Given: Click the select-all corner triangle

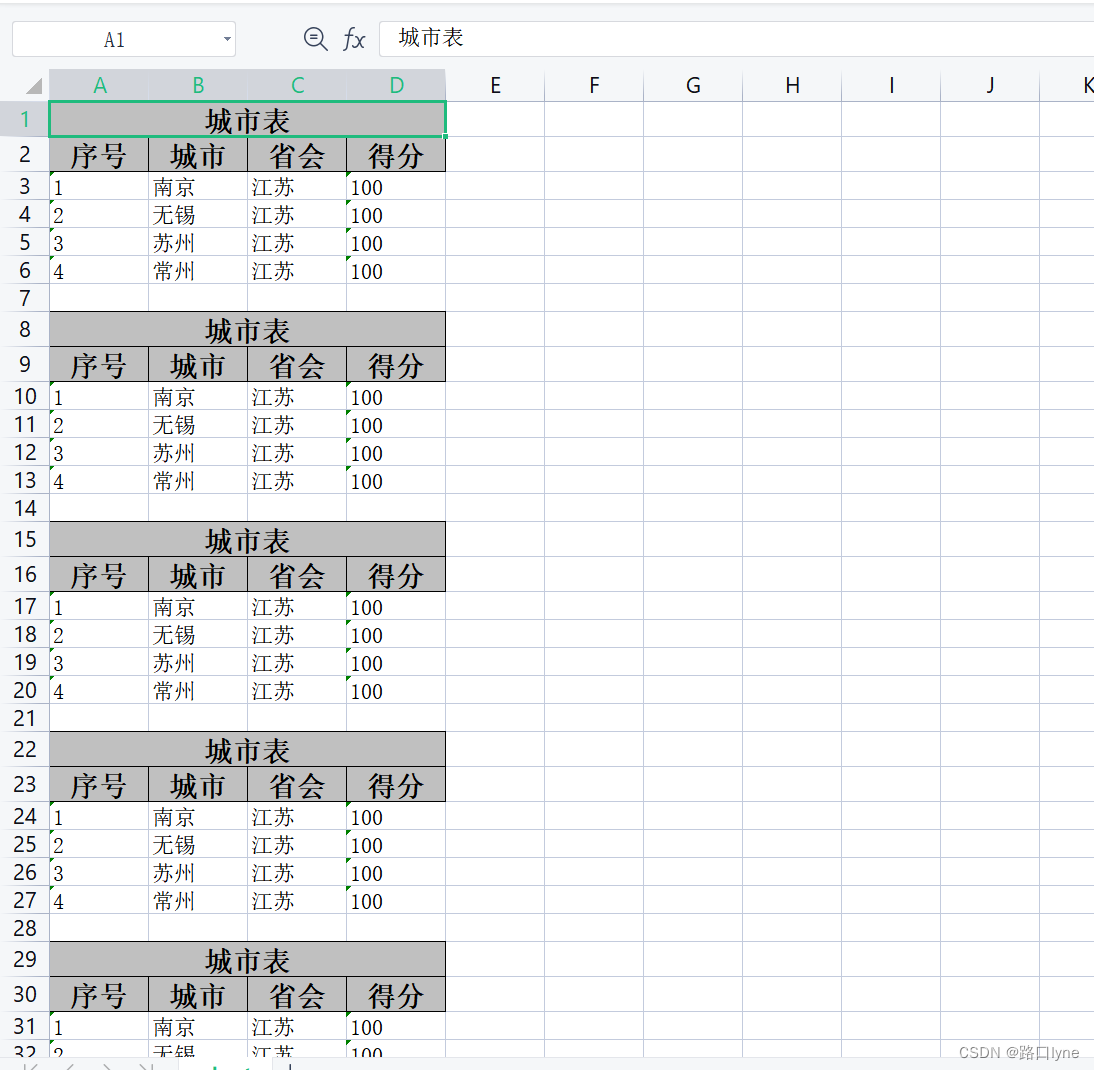Looking at the screenshot, I should [33, 86].
